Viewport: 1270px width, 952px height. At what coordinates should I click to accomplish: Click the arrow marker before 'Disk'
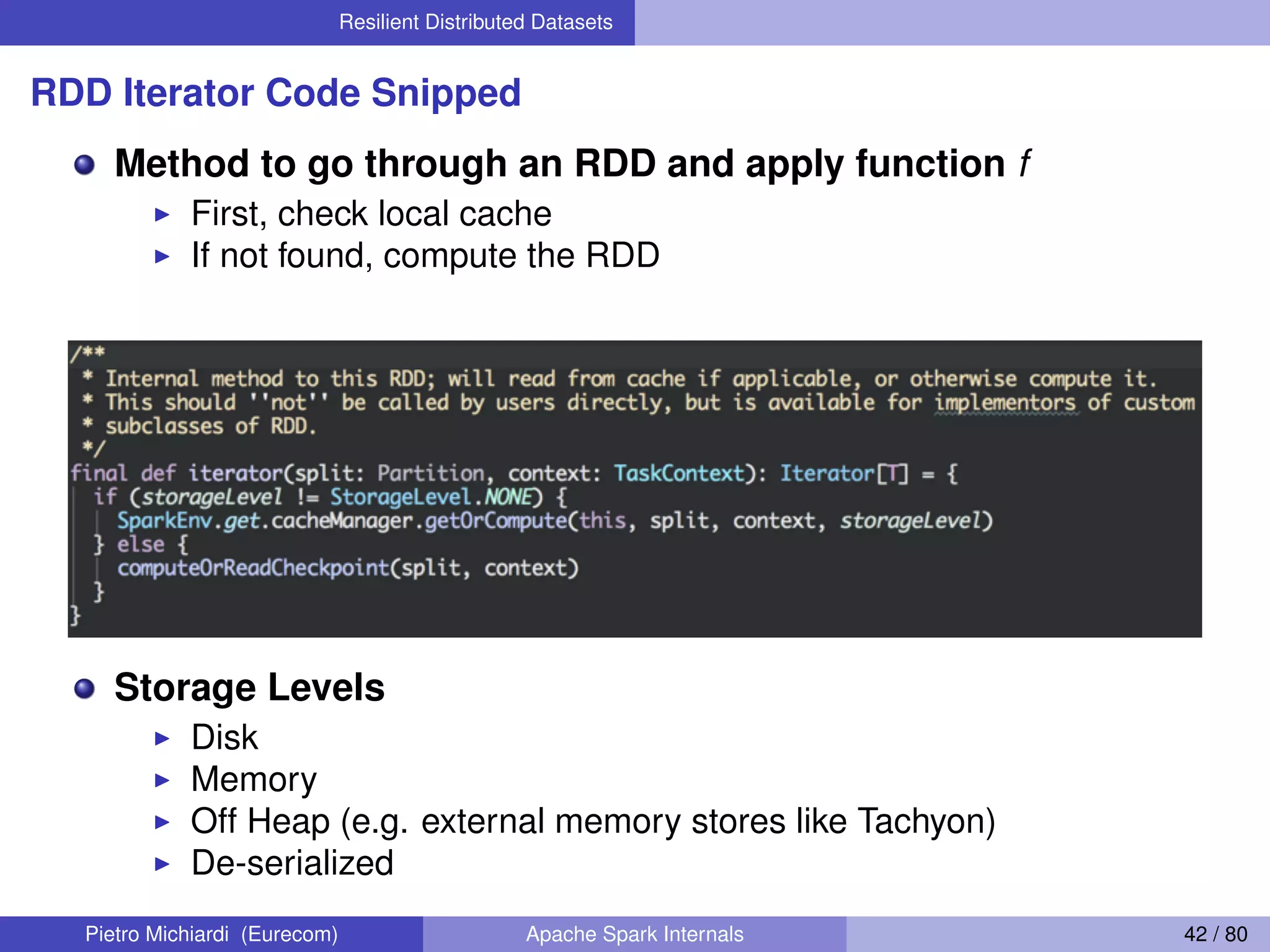tap(162, 738)
